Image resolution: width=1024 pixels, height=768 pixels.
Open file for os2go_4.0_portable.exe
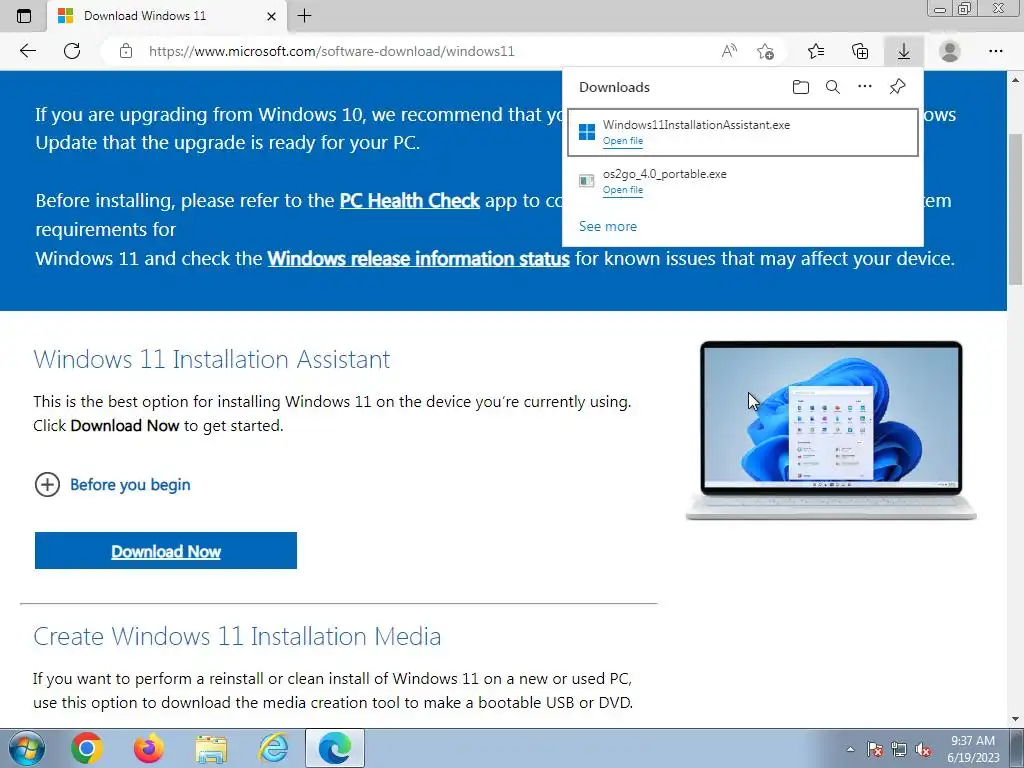pyautogui.click(x=623, y=190)
